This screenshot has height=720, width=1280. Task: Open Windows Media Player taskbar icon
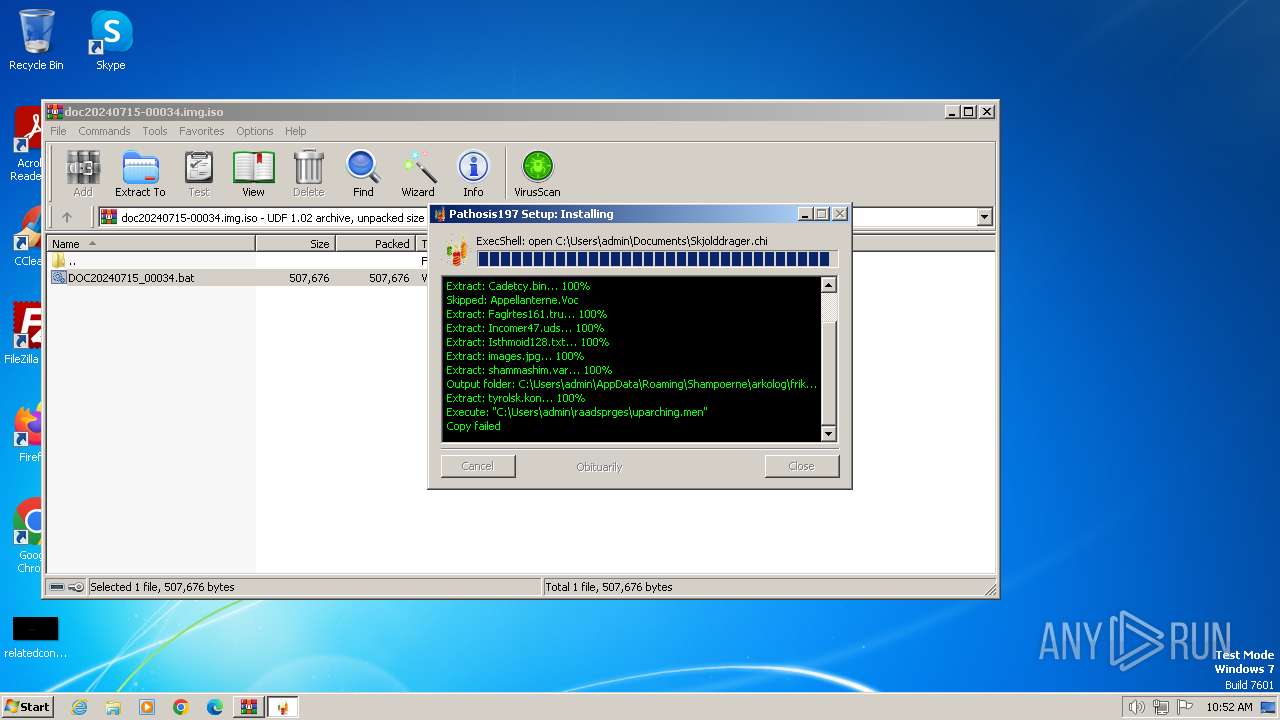click(x=147, y=707)
